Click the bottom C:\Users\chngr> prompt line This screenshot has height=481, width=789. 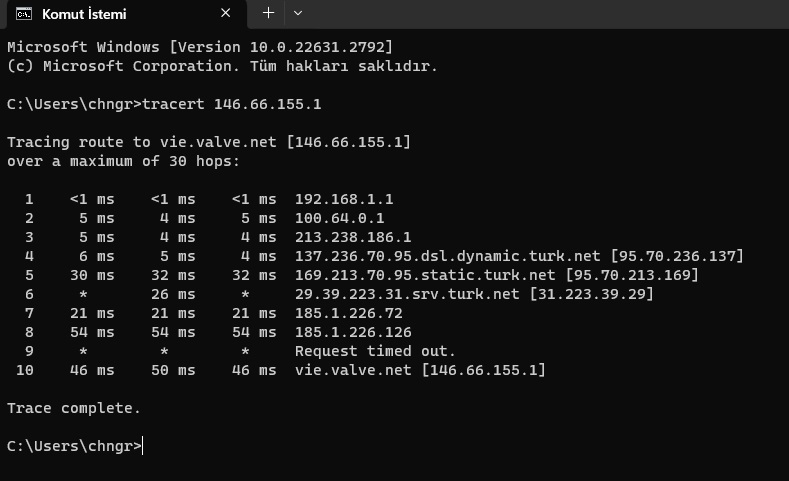pos(74,446)
